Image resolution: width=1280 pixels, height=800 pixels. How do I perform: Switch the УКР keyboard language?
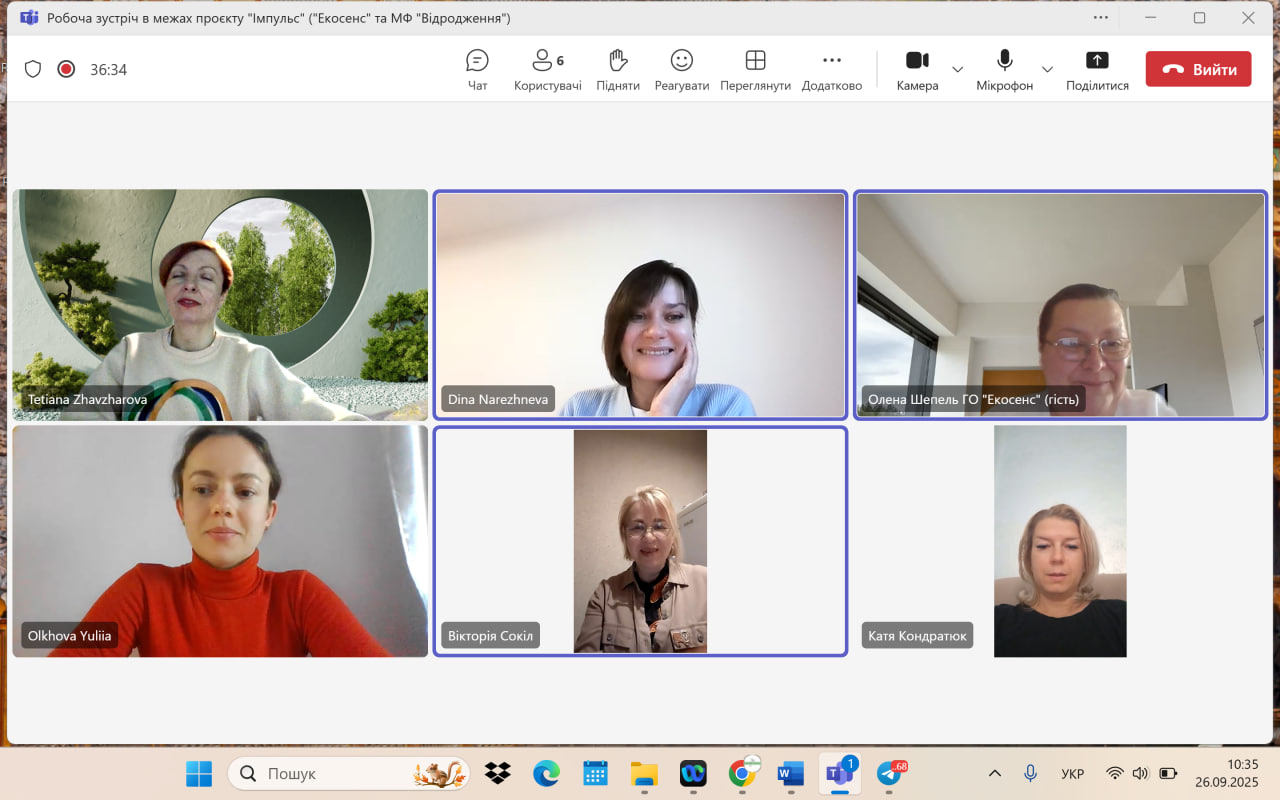(x=1072, y=774)
